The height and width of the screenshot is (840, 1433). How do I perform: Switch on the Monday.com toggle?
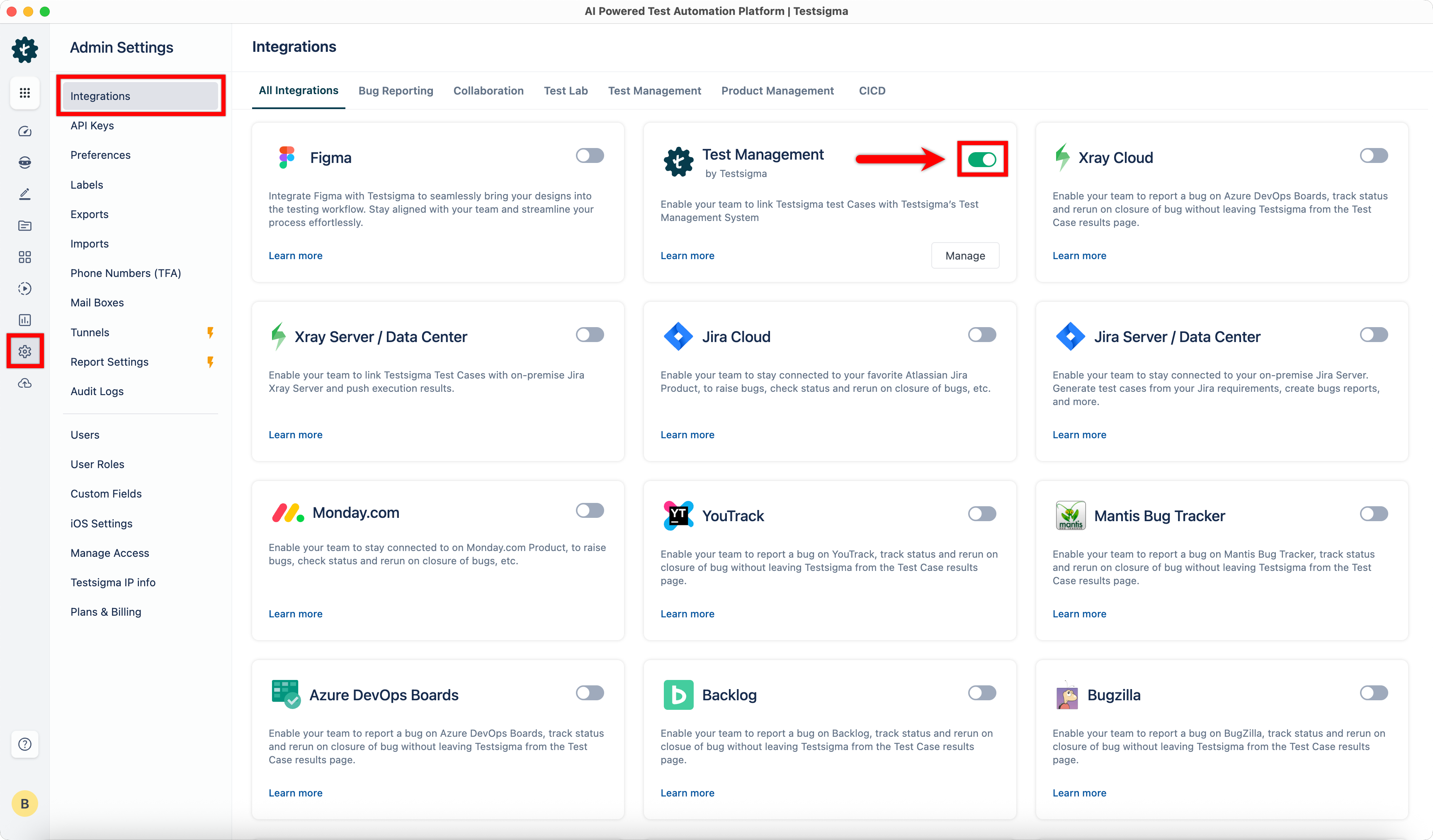(589, 510)
